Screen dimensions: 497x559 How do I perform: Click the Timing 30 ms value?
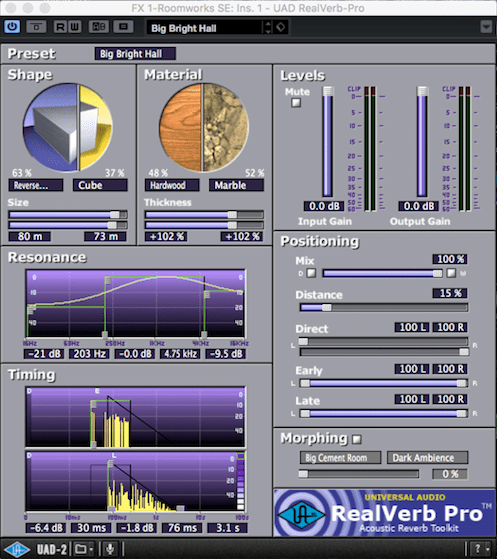click(x=91, y=528)
